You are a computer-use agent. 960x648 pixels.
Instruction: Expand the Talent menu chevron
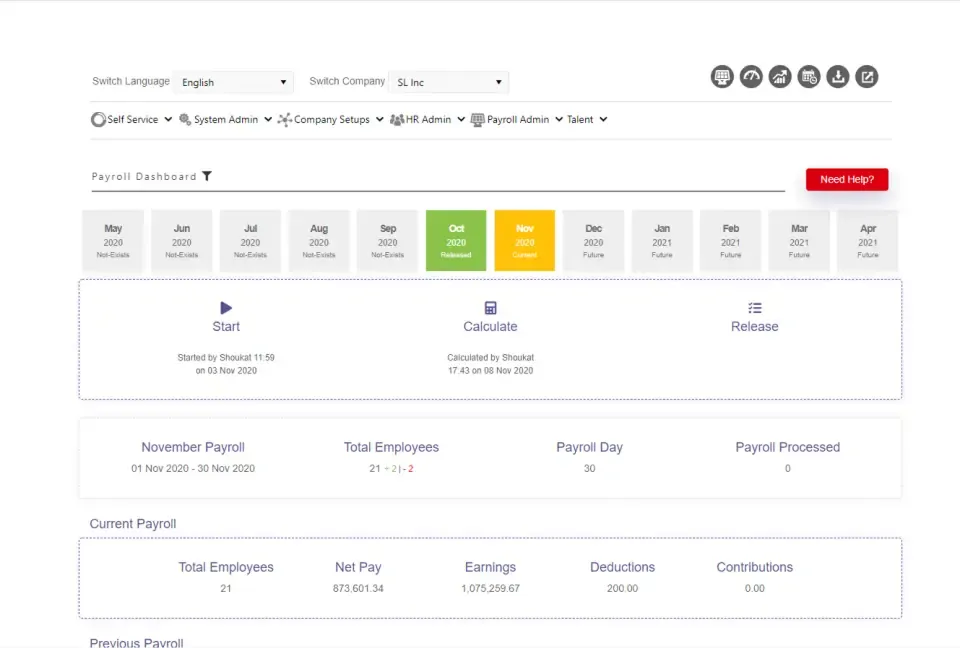pos(603,119)
